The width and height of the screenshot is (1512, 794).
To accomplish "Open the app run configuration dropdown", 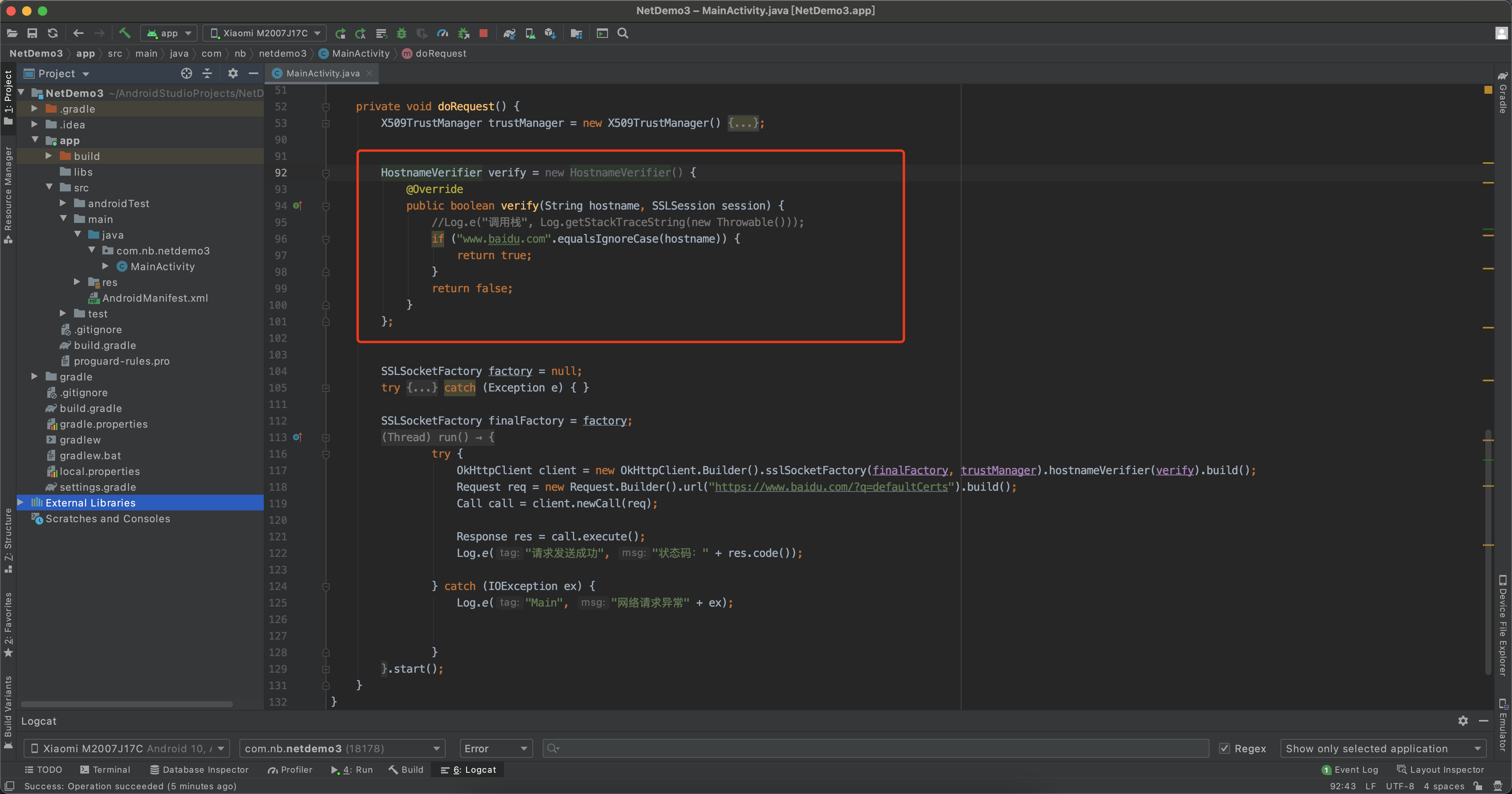I will (169, 33).
